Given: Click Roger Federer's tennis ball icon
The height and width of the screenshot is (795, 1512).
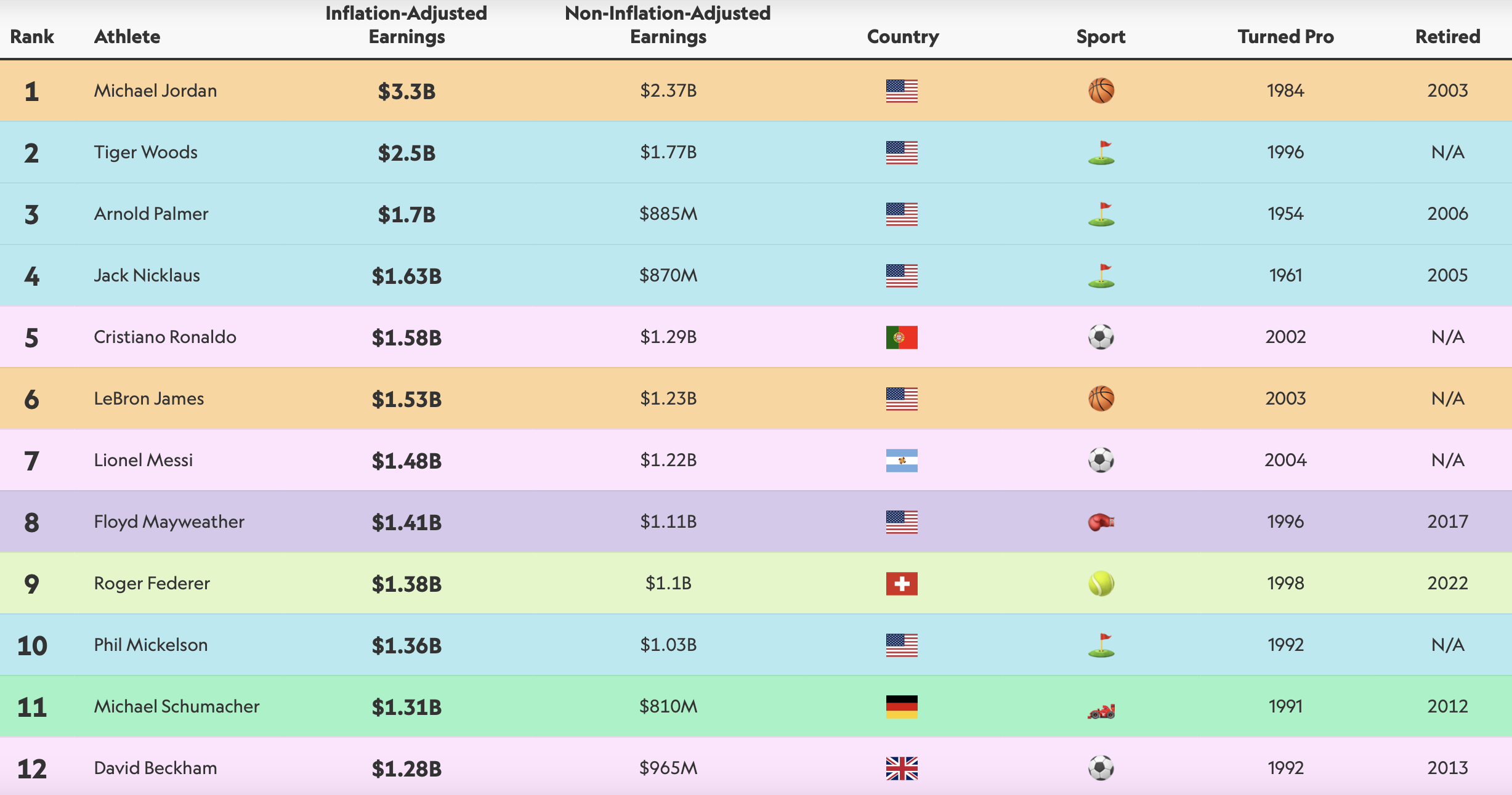Looking at the screenshot, I should click(1101, 584).
